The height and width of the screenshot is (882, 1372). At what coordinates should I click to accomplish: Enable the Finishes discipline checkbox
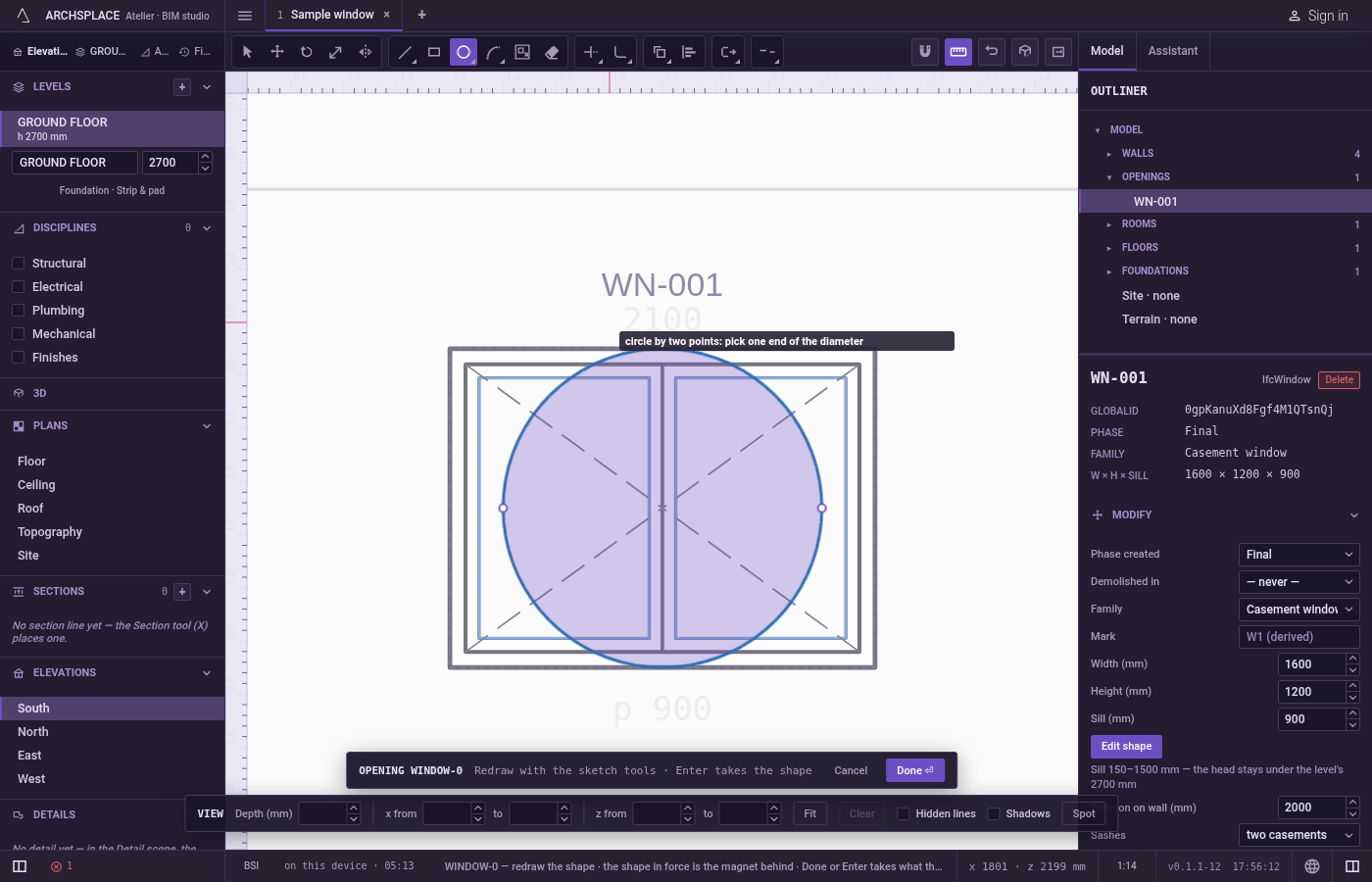coord(18,358)
